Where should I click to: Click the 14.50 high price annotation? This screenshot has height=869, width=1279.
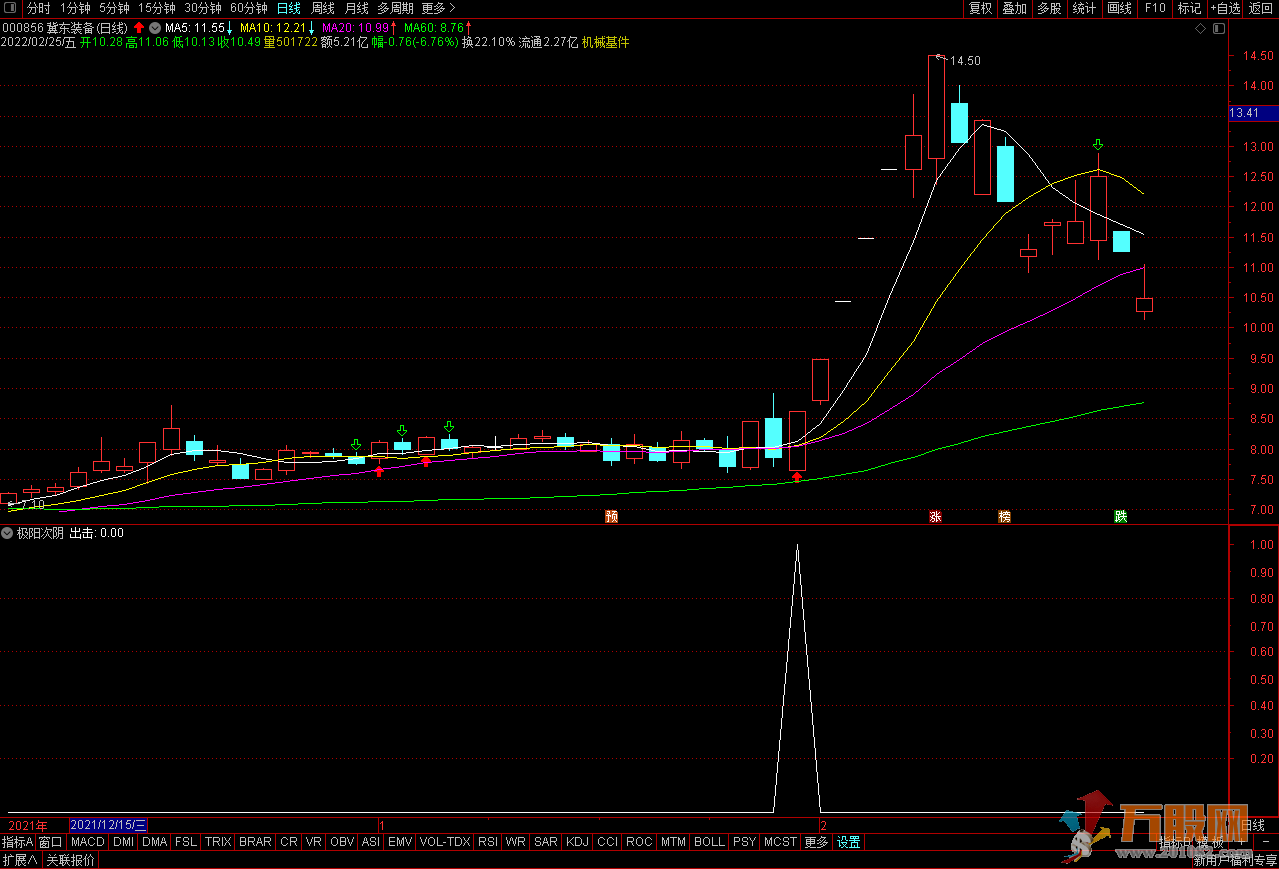coord(965,61)
